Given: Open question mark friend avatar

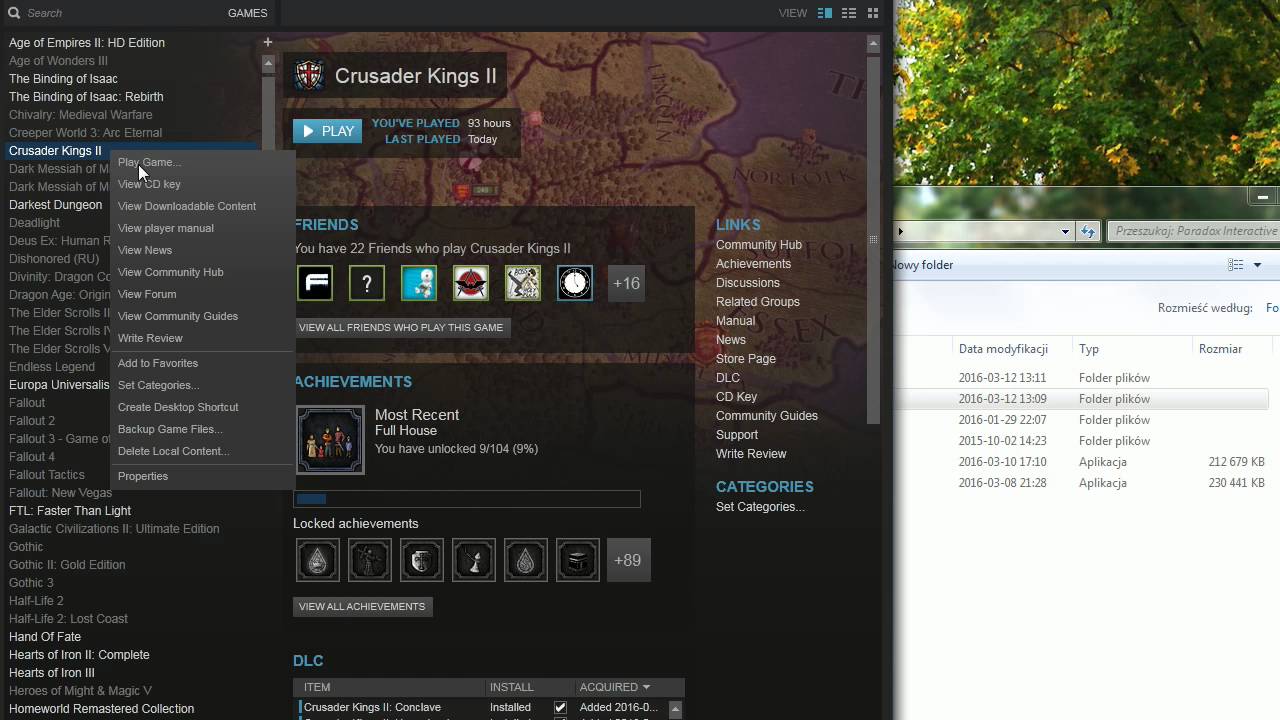Looking at the screenshot, I should pos(367,283).
